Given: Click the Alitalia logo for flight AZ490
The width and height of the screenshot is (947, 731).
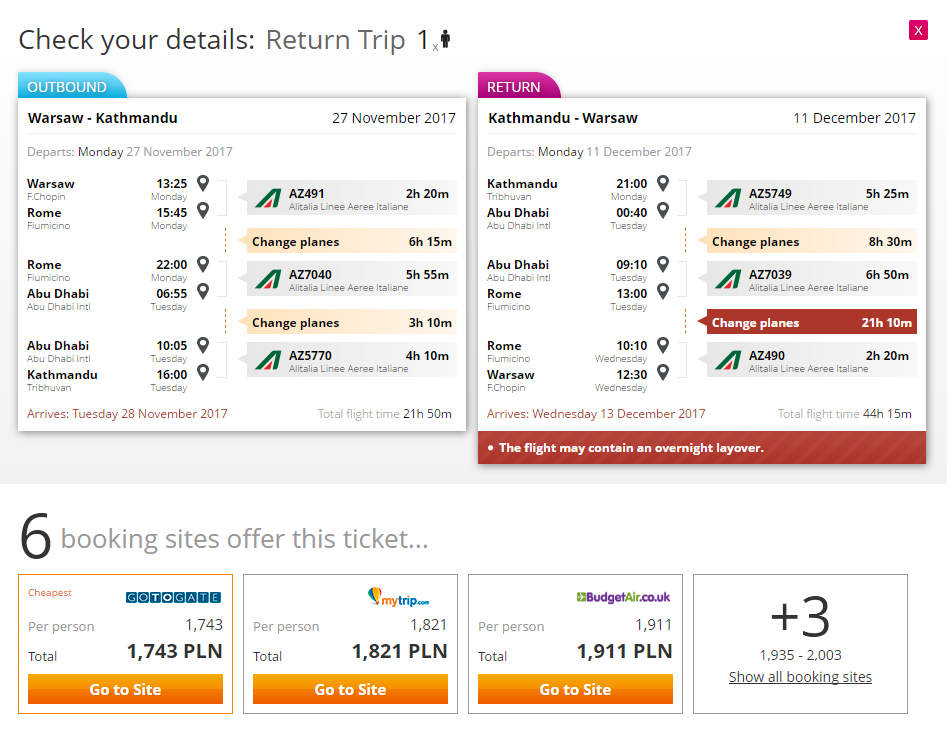Looking at the screenshot, I should 728,360.
